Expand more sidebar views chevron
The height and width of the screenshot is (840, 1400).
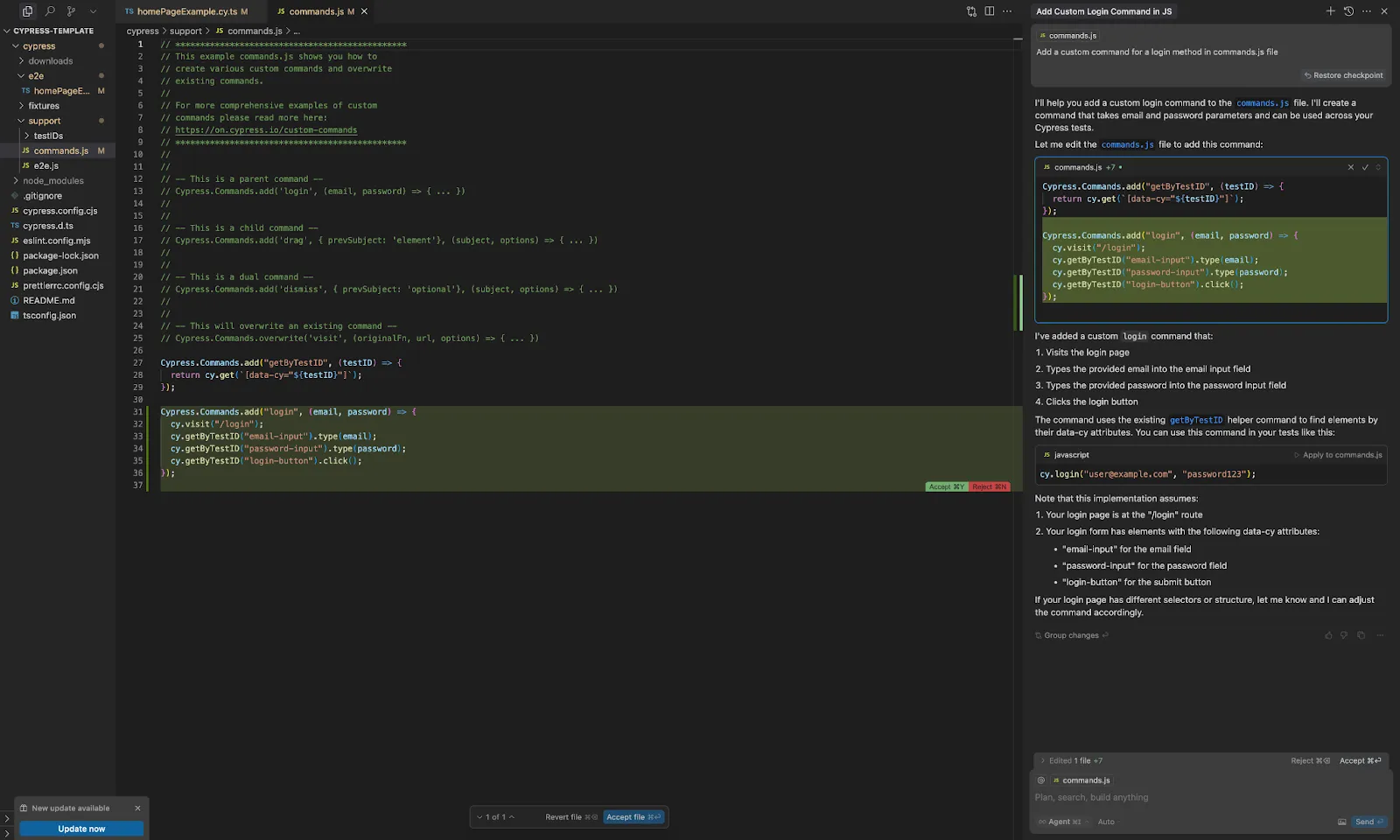[94, 11]
